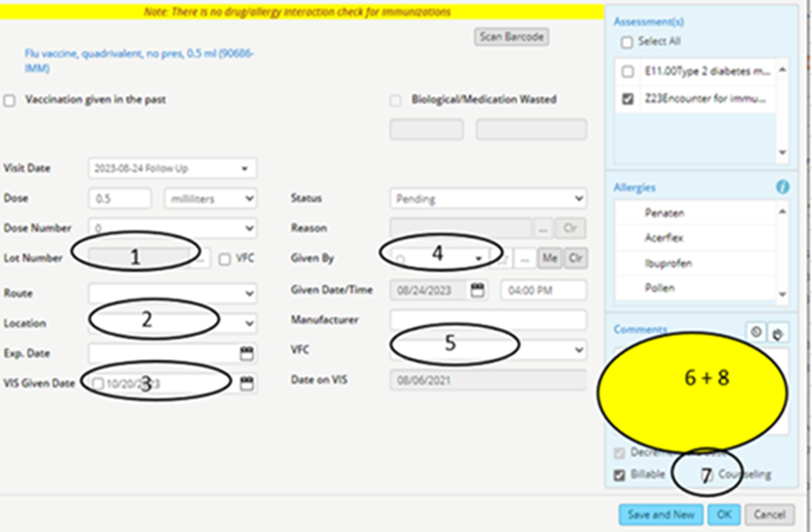The image size is (812, 532).
Task: Open the milliliters unit dropdown
Action: (210, 198)
